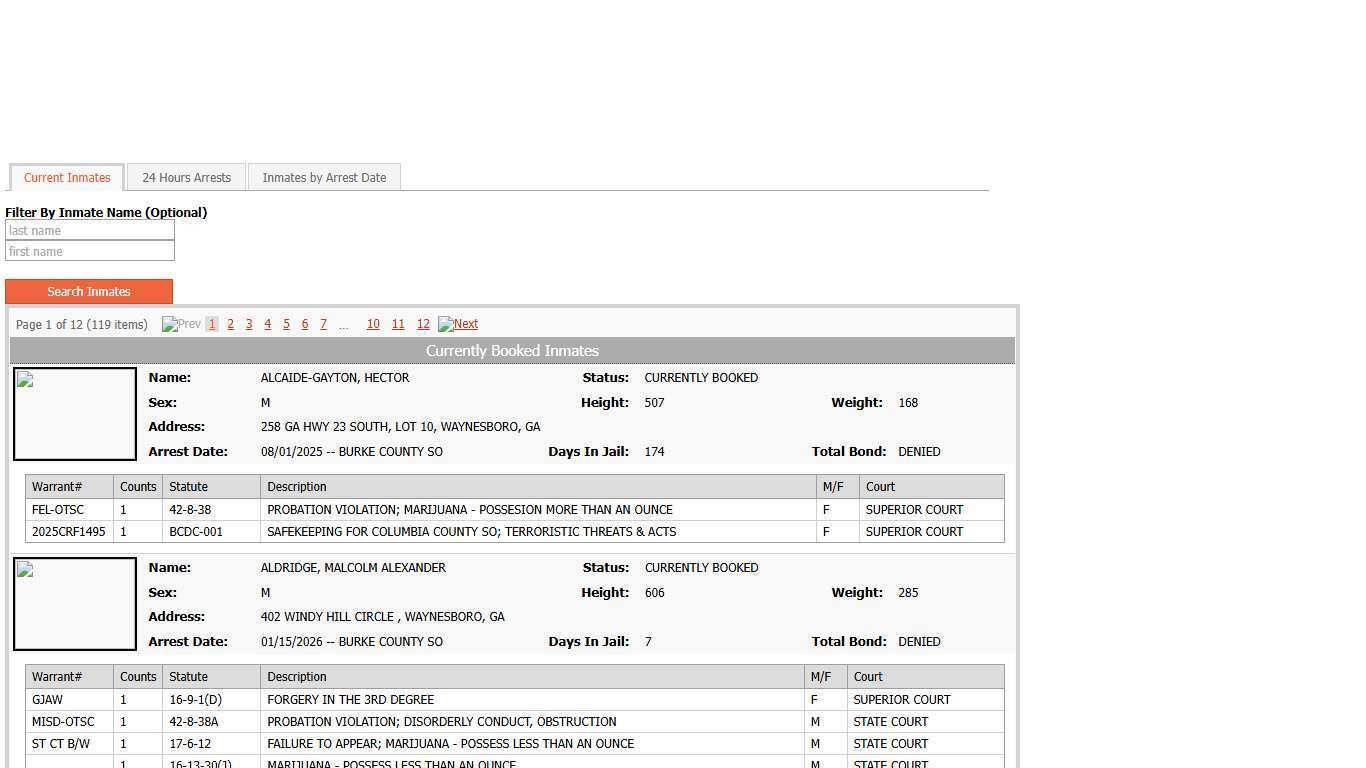The width and height of the screenshot is (1366, 768).
Task: Navigate to page 5
Action: point(286,324)
